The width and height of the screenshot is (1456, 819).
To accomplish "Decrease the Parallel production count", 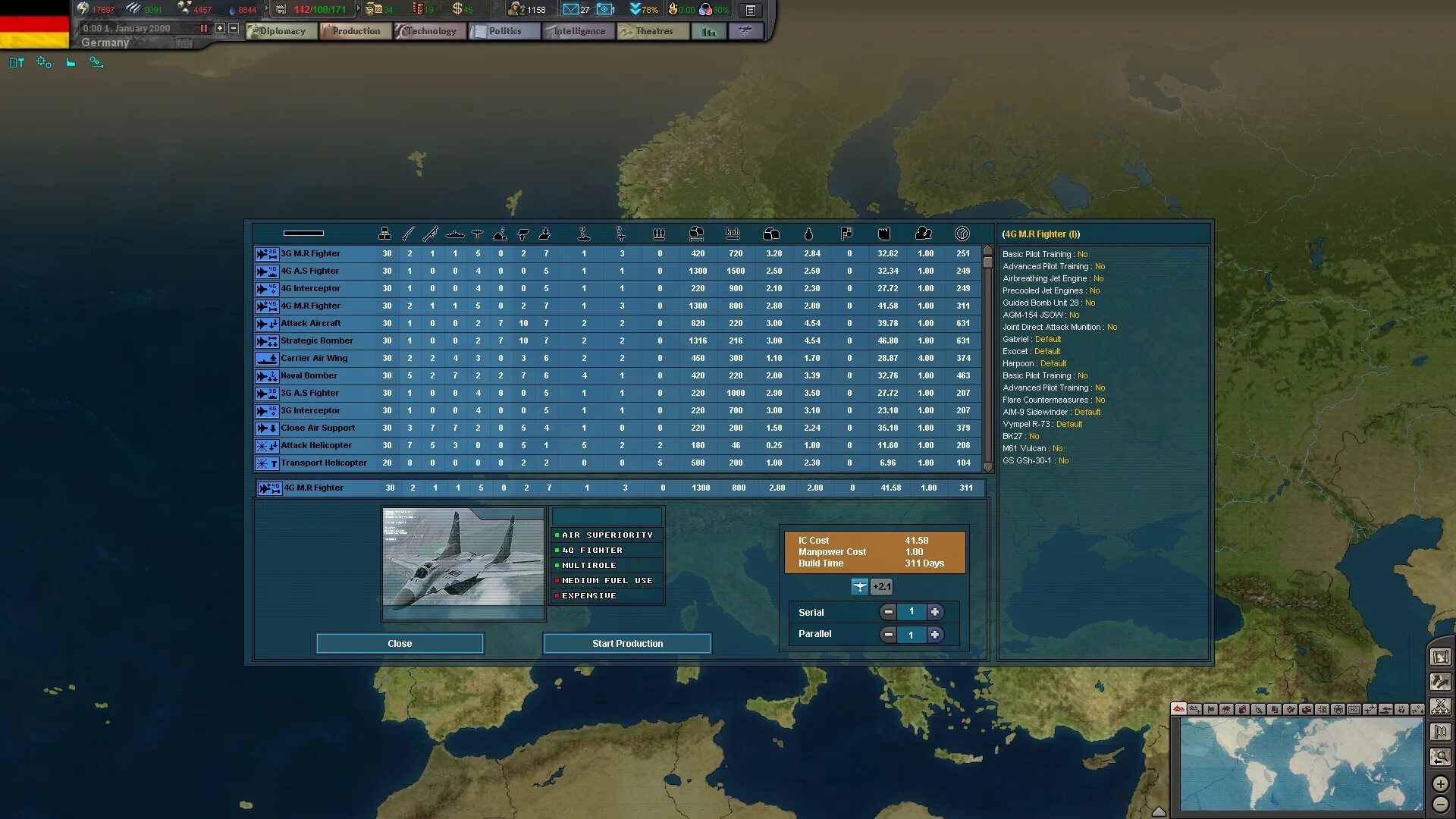I will click(x=888, y=635).
